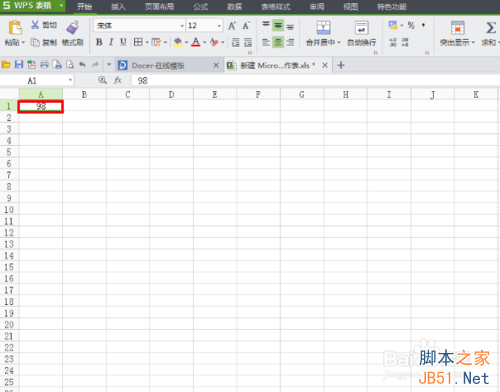
Task: Increase decimal places
Action: point(393,42)
